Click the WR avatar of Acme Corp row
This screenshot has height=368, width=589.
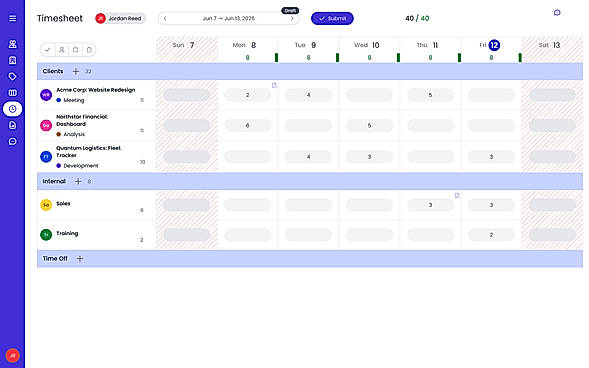tap(46, 95)
